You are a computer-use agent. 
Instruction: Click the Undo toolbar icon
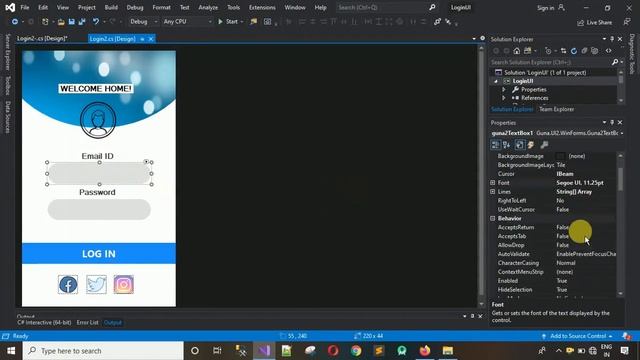(x=96, y=22)
